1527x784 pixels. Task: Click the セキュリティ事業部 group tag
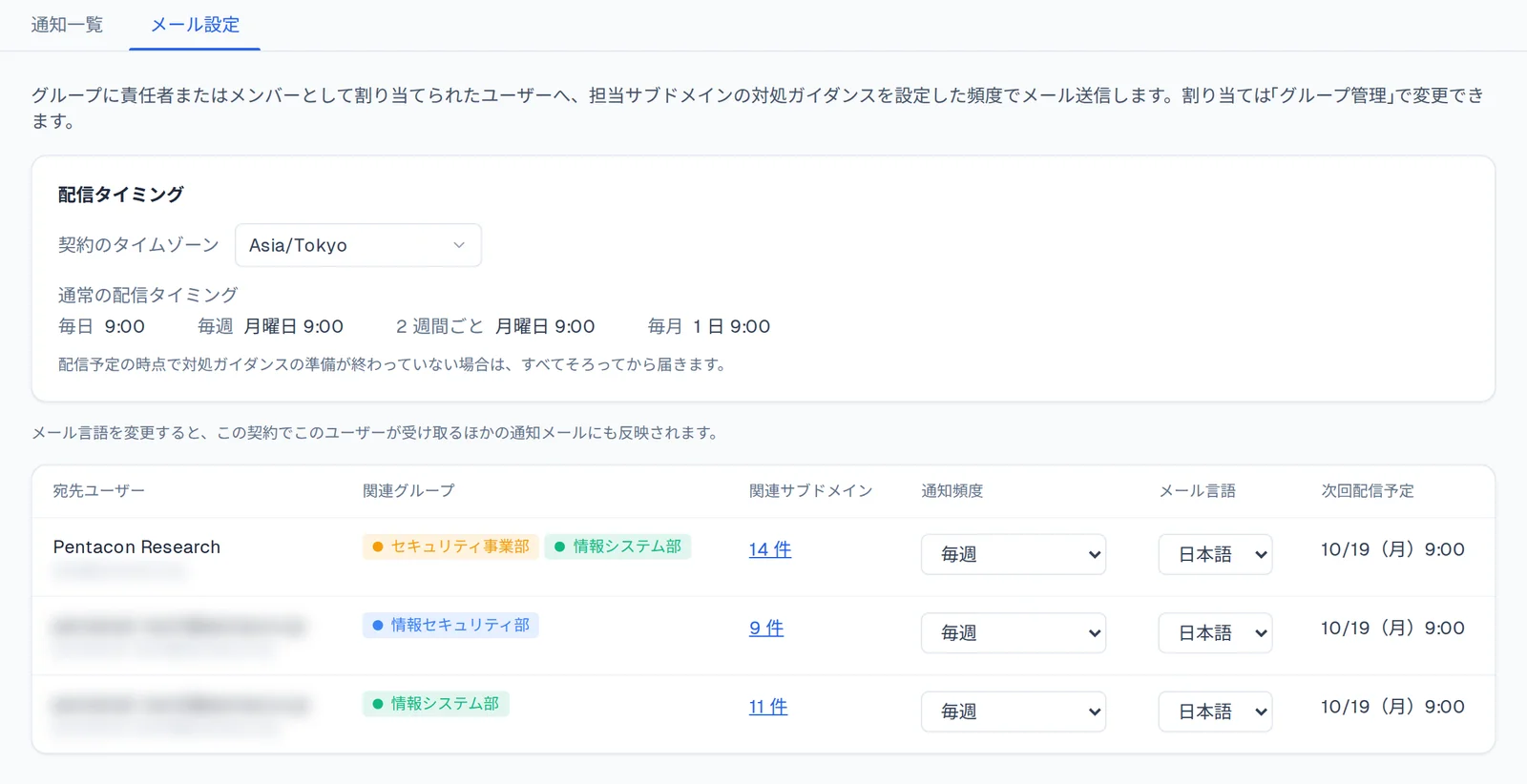click(x=450, y=547)
